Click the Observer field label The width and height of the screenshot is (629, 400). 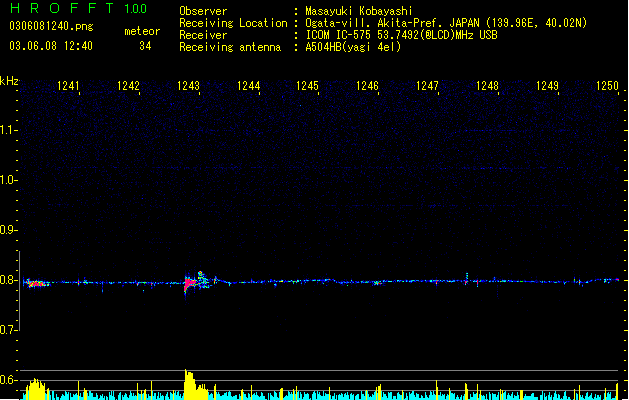pyautogui.click(x=203, y=11)
